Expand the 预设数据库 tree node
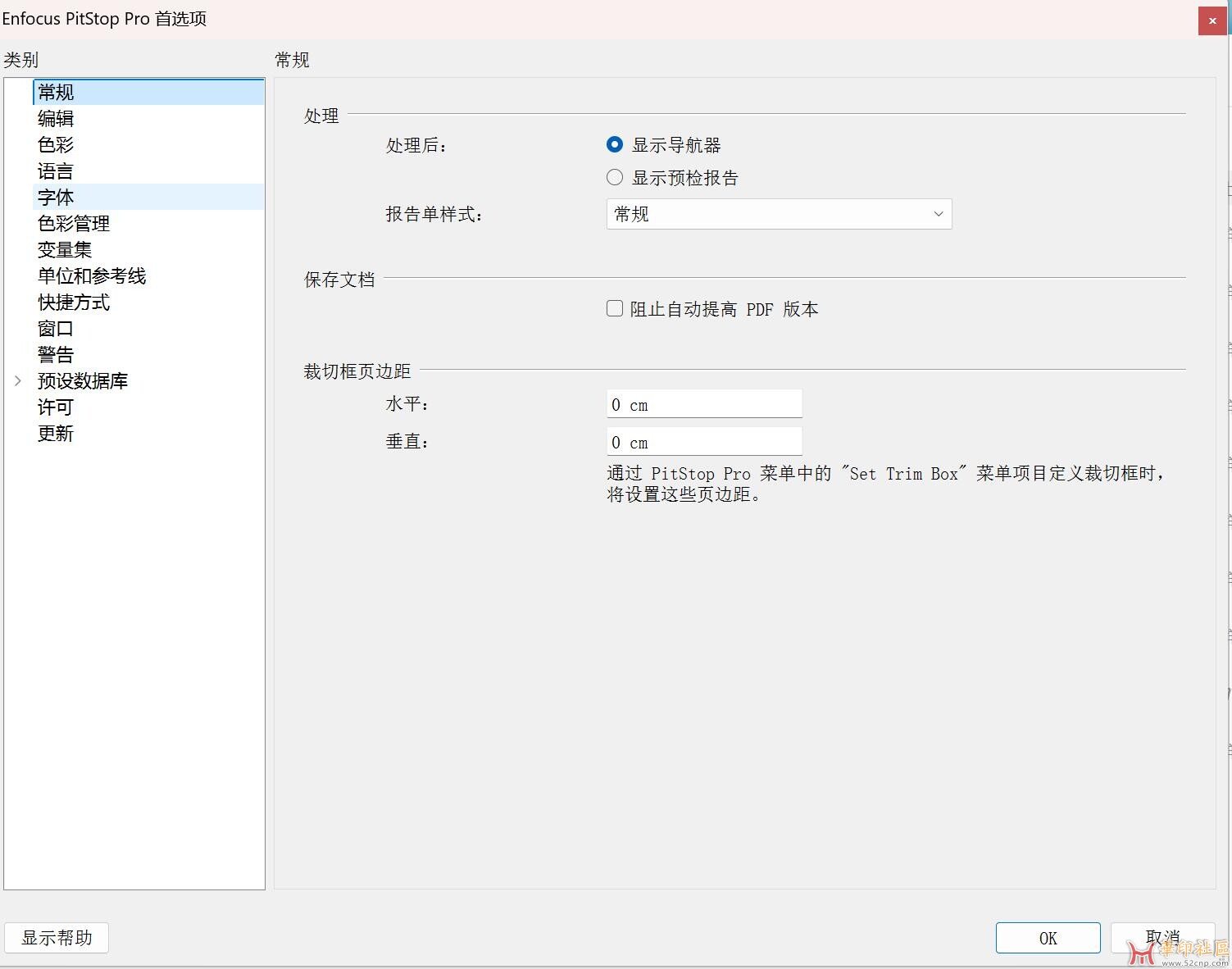Screen dimensions: 1232x969 18,380
